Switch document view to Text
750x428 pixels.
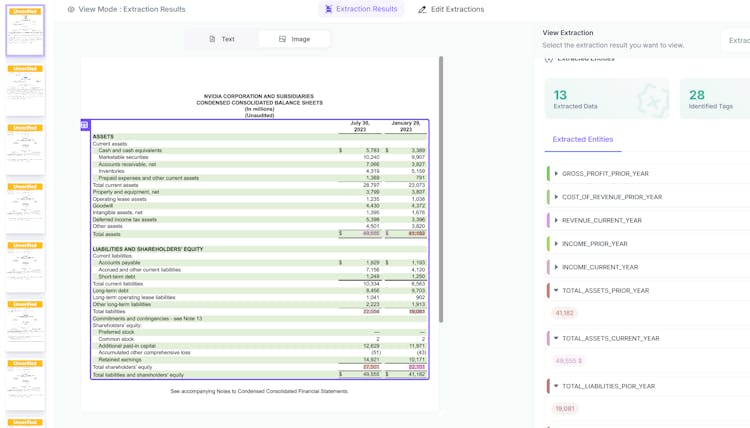click(x=222, y=39)
